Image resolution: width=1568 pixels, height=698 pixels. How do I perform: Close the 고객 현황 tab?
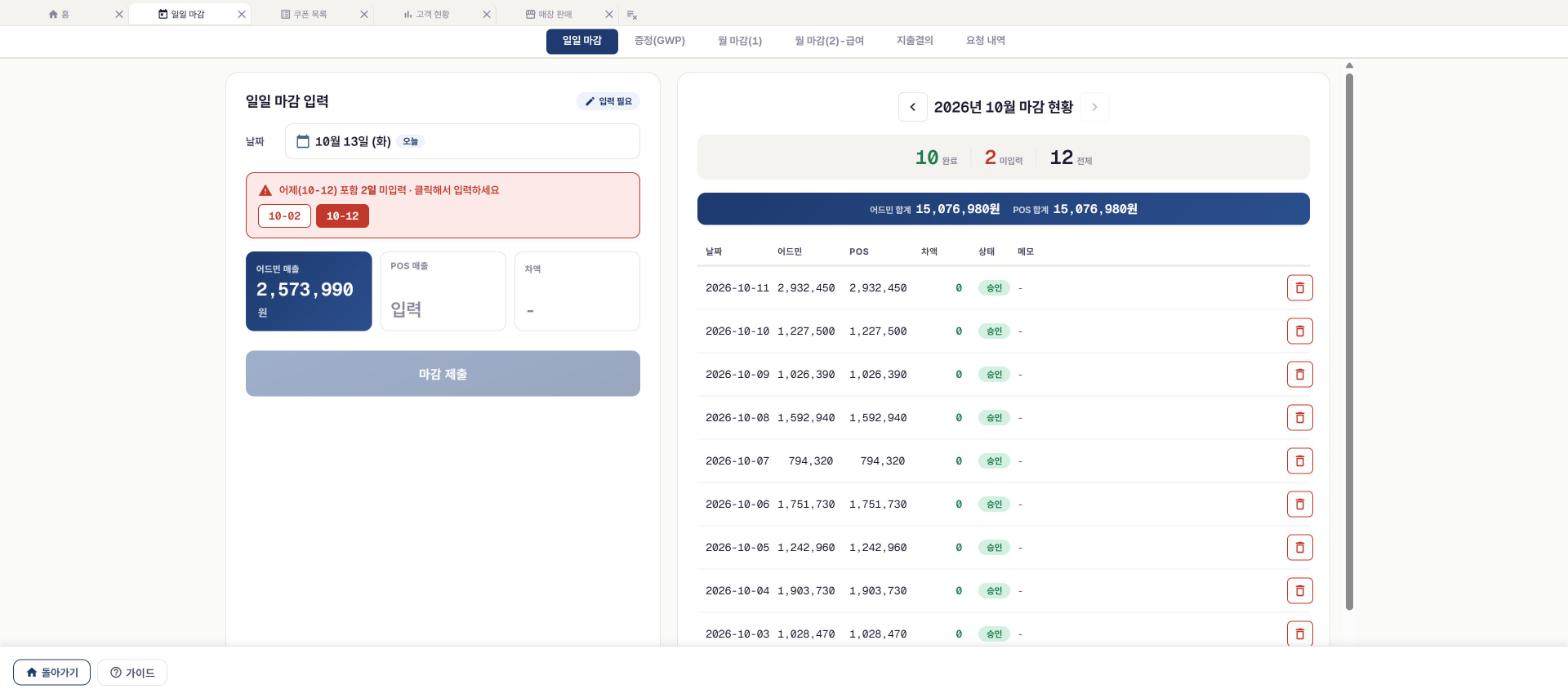(x=487, y=14)
